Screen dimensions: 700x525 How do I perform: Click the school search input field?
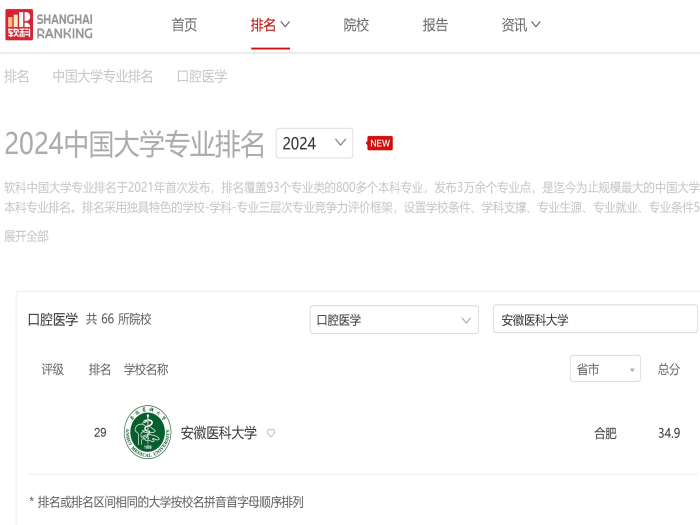click(x=595, y=320)
